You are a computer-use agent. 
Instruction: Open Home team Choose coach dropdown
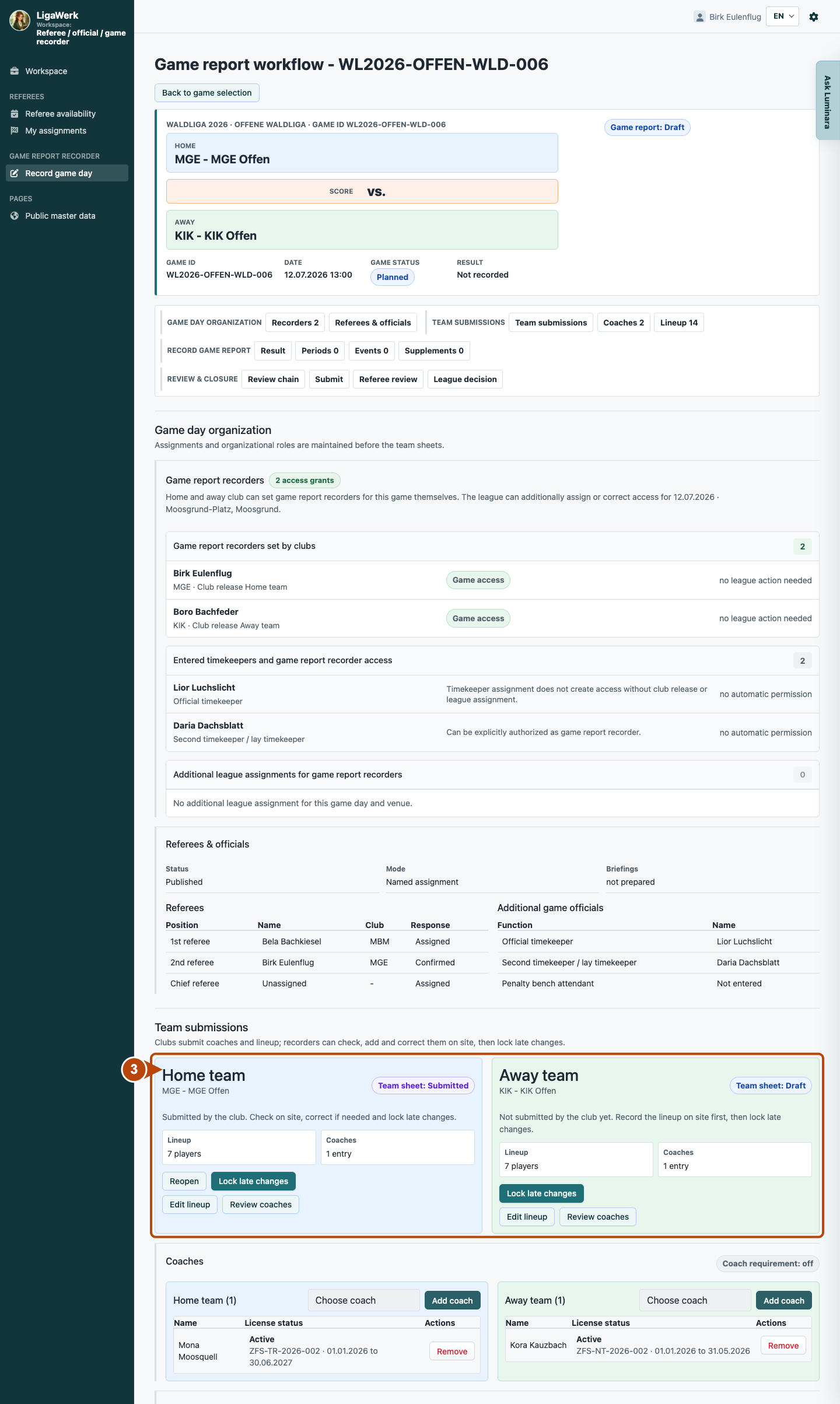(363, 1300)
